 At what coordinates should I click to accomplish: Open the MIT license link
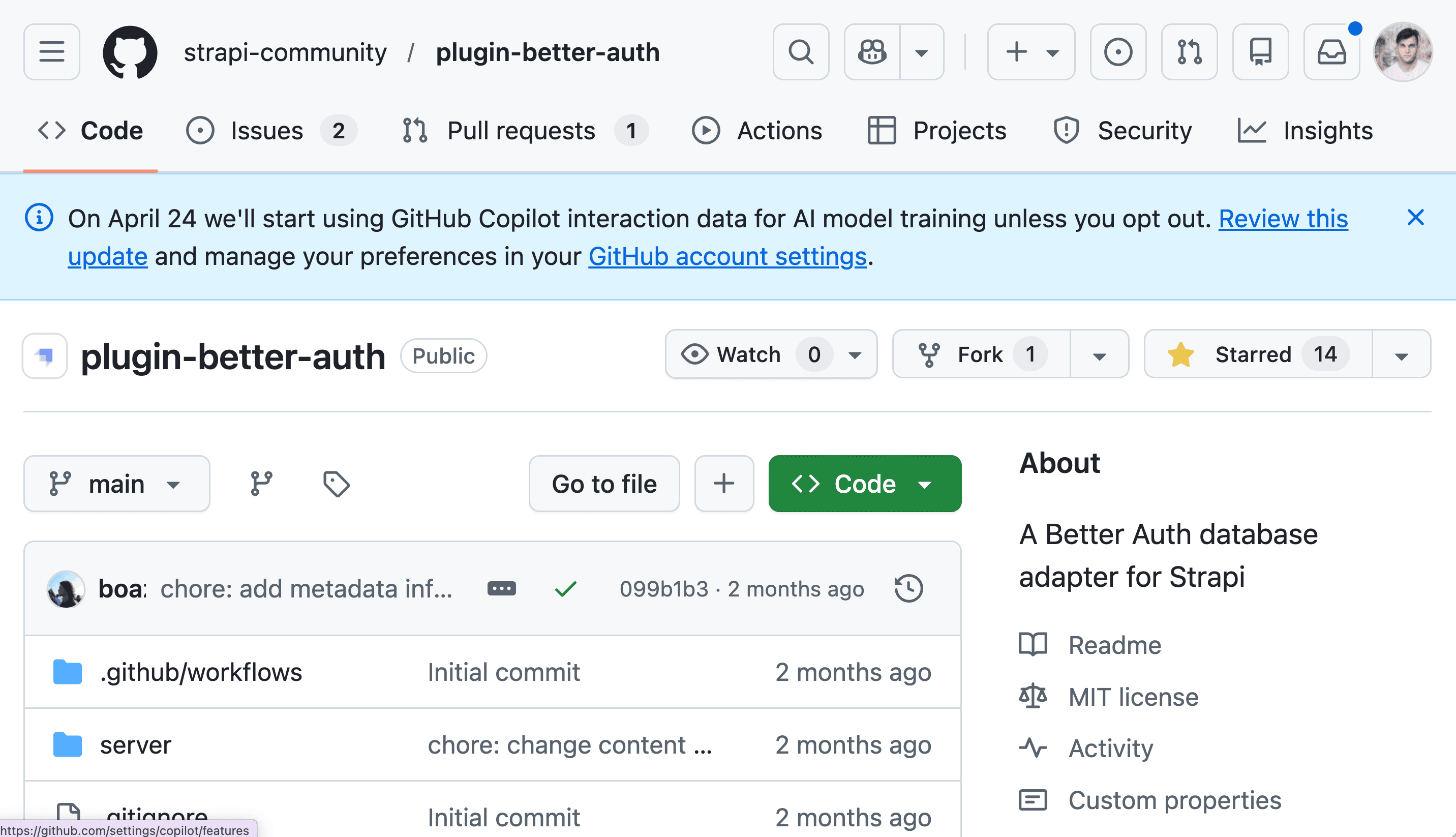click(x=1134, y=697)
